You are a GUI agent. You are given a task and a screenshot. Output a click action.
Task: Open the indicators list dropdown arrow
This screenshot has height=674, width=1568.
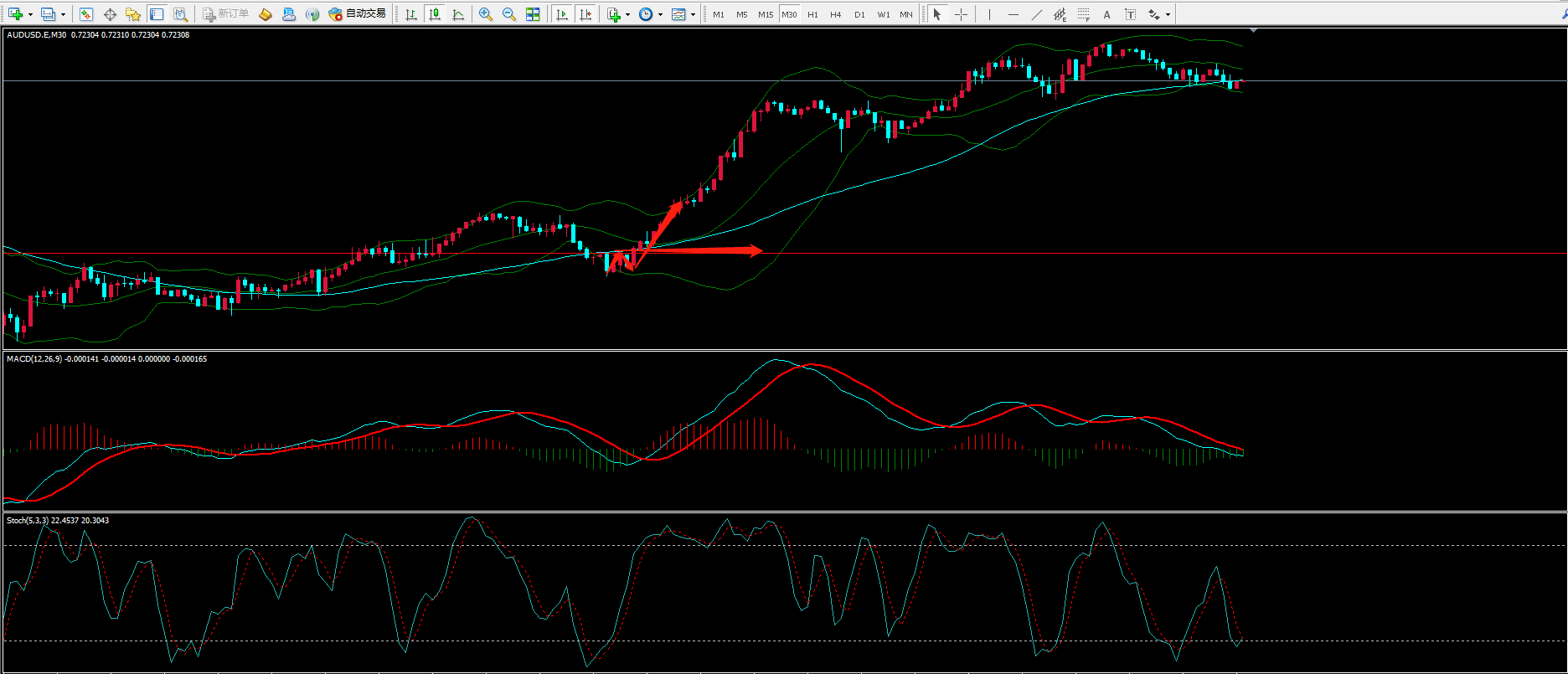(x=627, y=14)
